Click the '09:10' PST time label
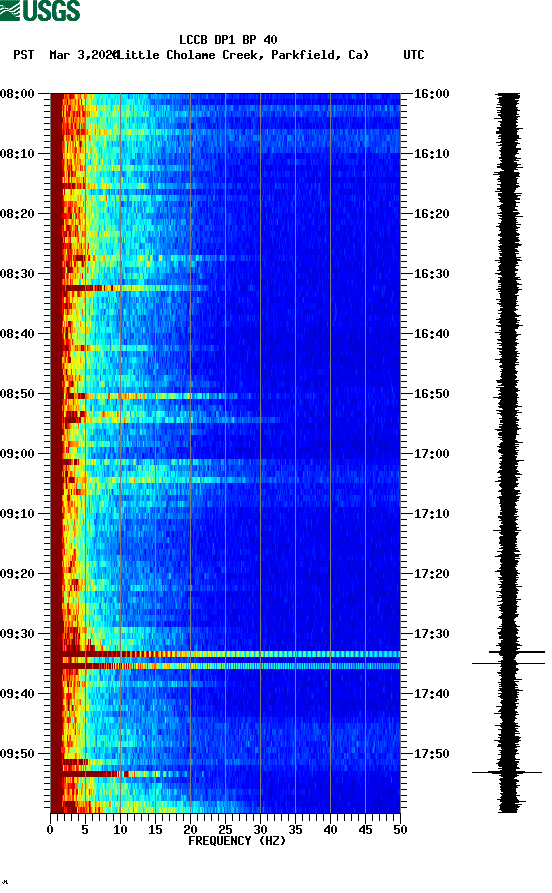Image resolution: width=552 pixels, height=893 pixels. [17, 514]
